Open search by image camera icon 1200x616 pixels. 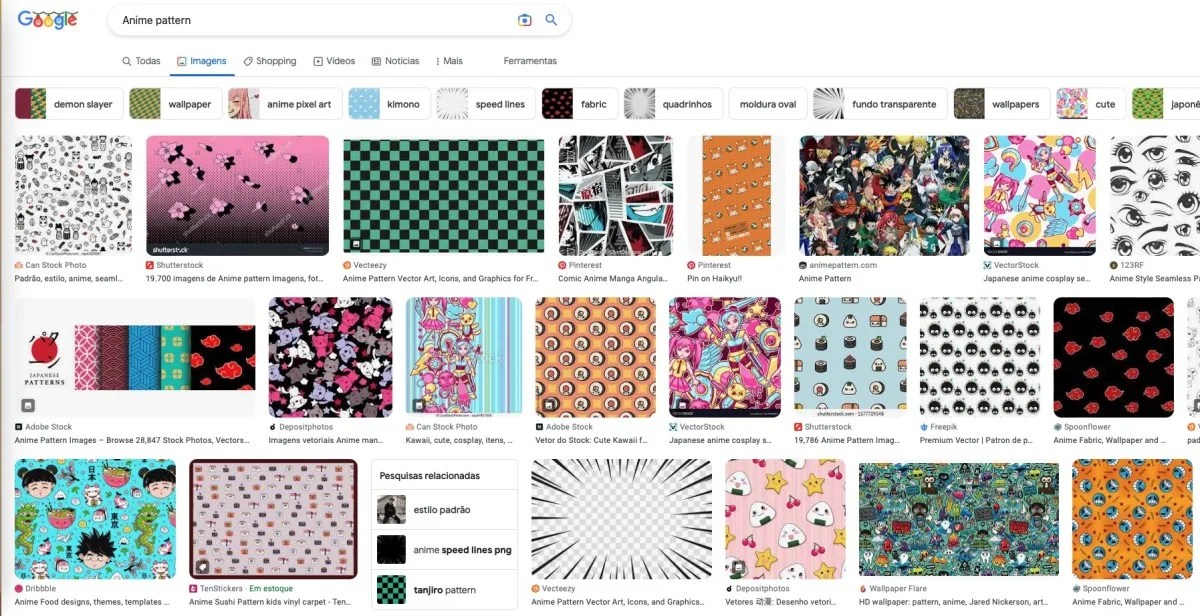[524, 20]
